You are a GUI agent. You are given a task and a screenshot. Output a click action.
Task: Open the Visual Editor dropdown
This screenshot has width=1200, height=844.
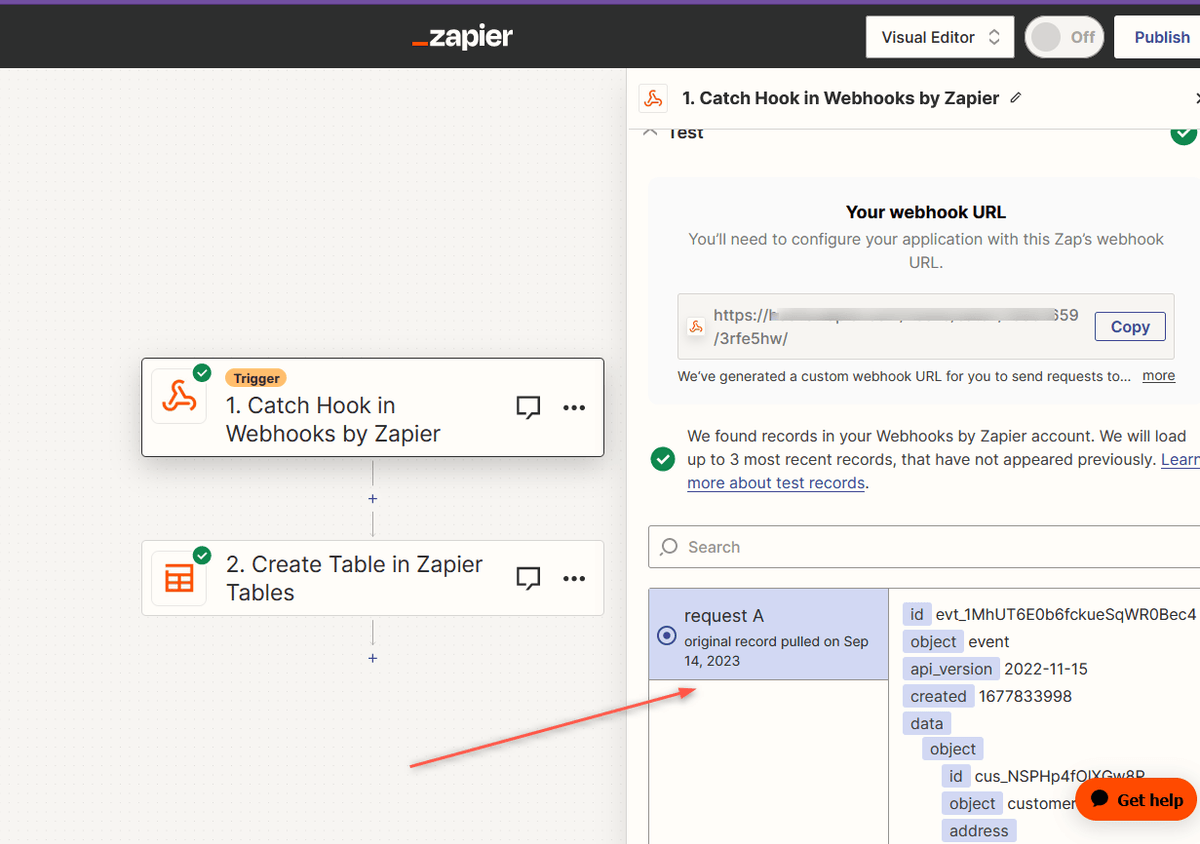(x=939, y=36)
